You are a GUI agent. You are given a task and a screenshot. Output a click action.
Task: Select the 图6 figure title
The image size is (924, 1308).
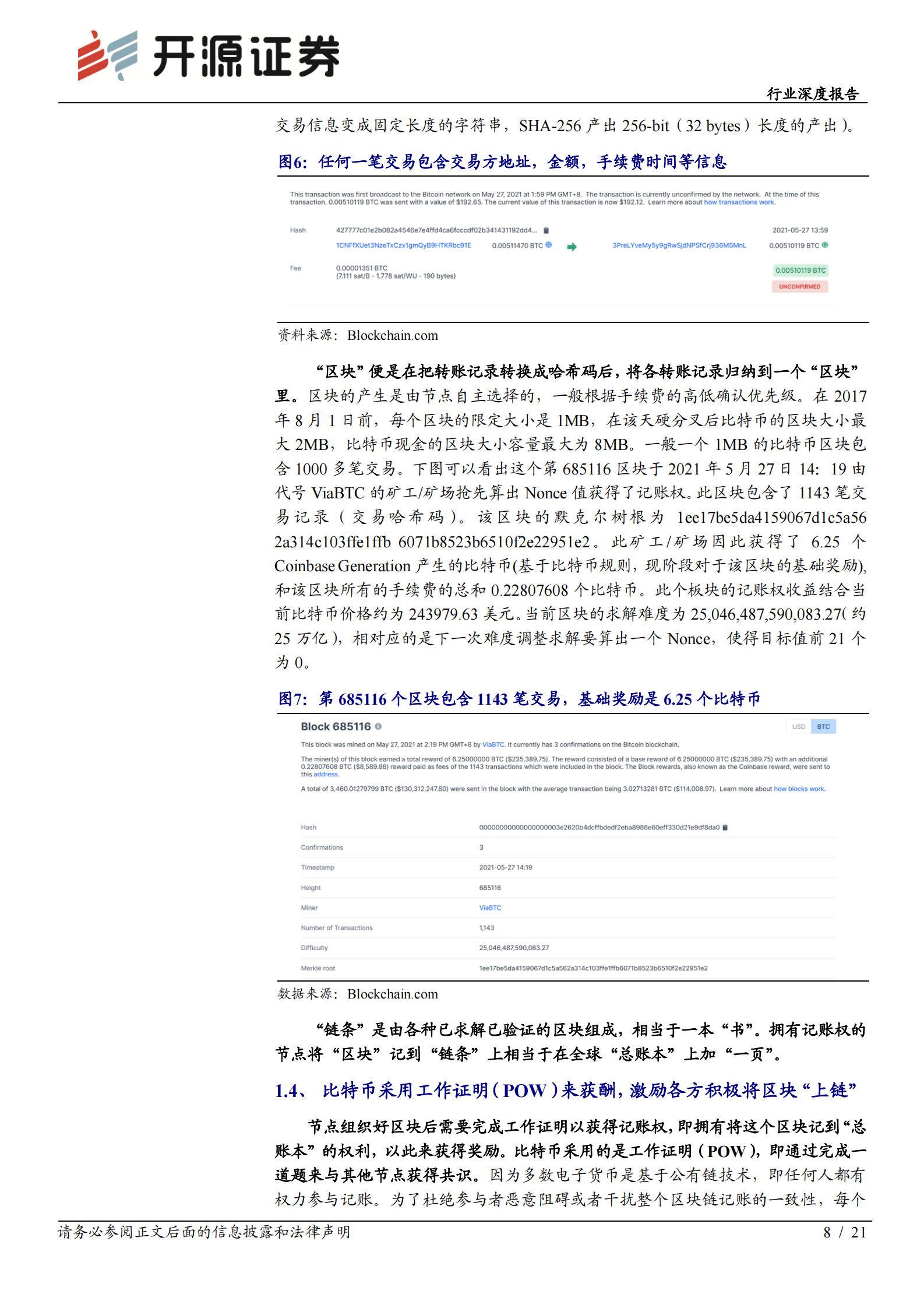(502, 161)
